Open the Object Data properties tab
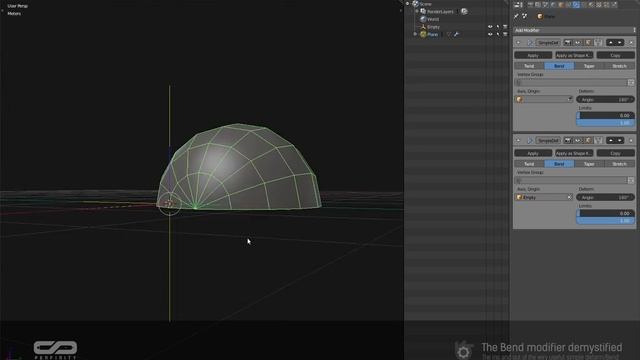640x360 pixels. click(584, 4)
